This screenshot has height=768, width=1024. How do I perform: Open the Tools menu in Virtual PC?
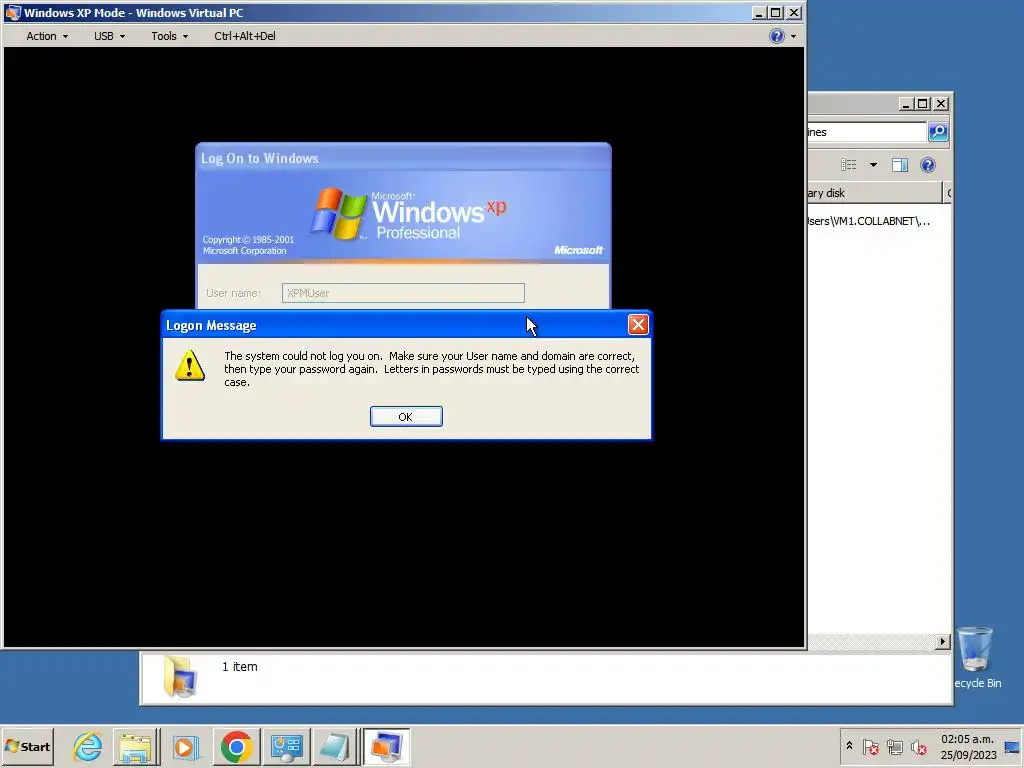(x=169, y=36)
